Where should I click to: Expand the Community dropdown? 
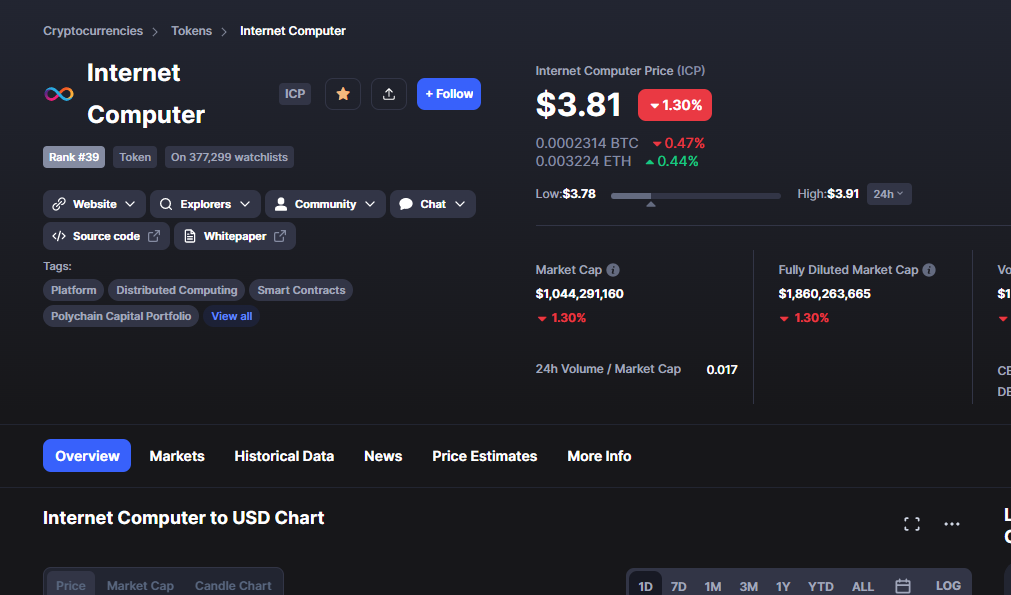point(325,204)
